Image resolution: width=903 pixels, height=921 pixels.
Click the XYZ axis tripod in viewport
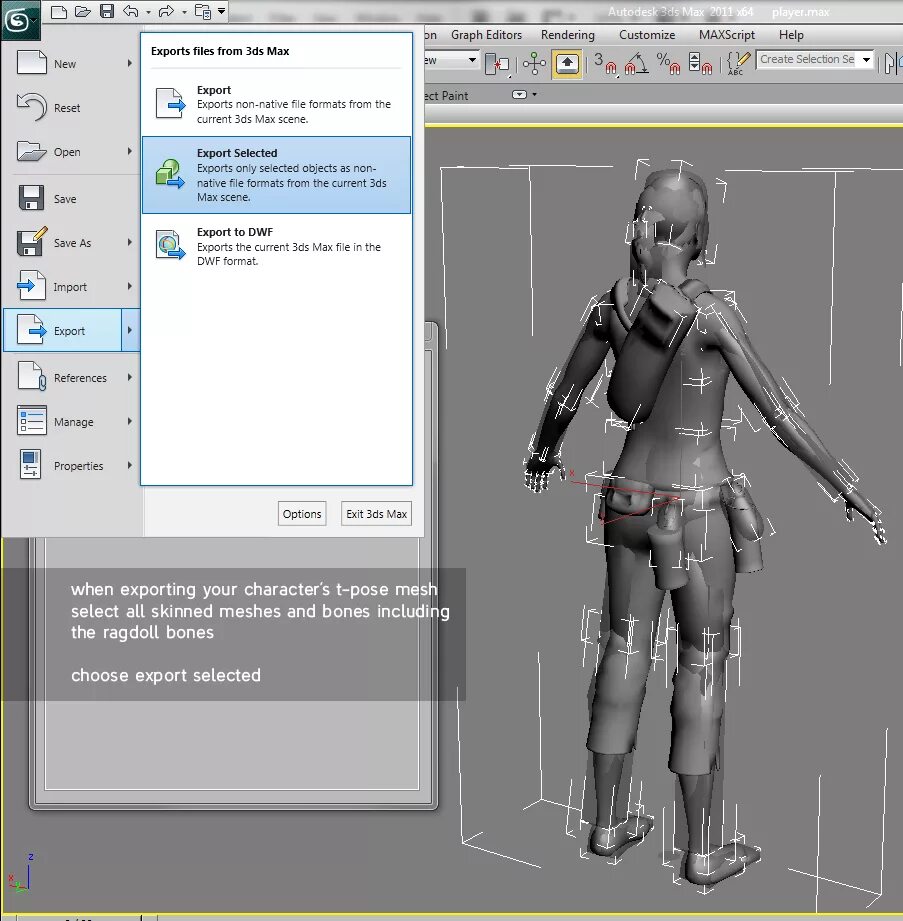pos(20,873)
